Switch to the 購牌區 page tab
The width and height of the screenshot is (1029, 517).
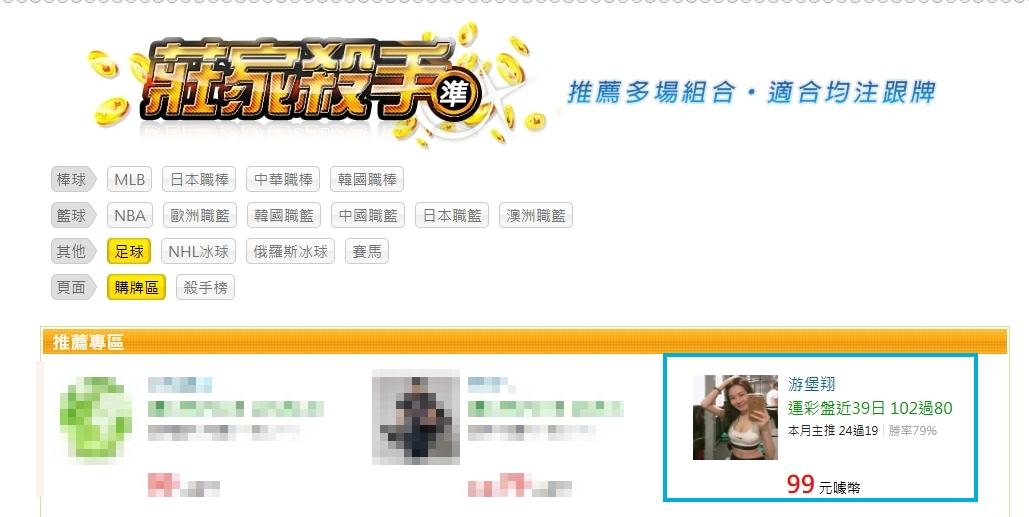tap(136, 287)
